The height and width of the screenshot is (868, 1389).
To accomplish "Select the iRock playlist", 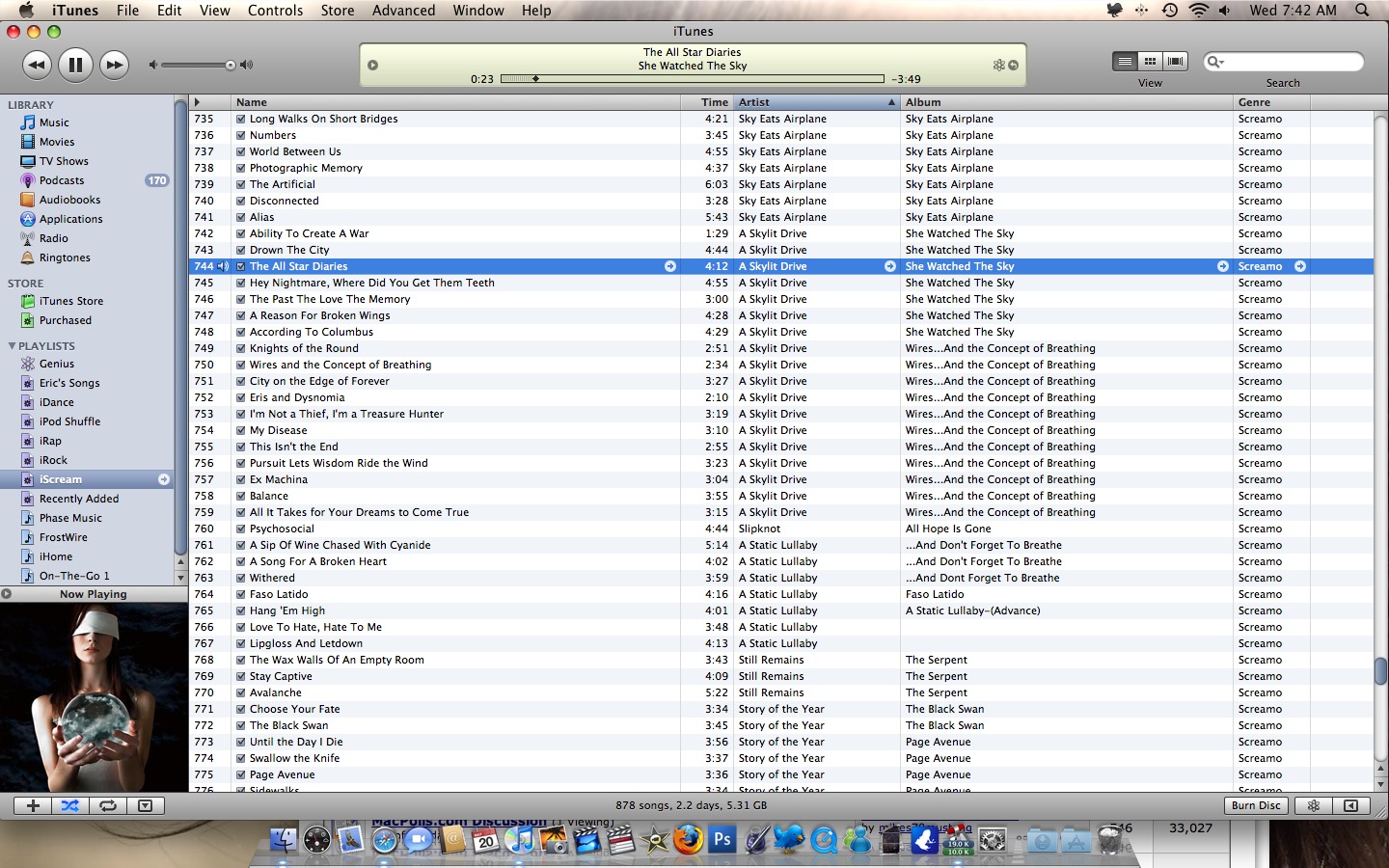I will (x=53, y=460).
